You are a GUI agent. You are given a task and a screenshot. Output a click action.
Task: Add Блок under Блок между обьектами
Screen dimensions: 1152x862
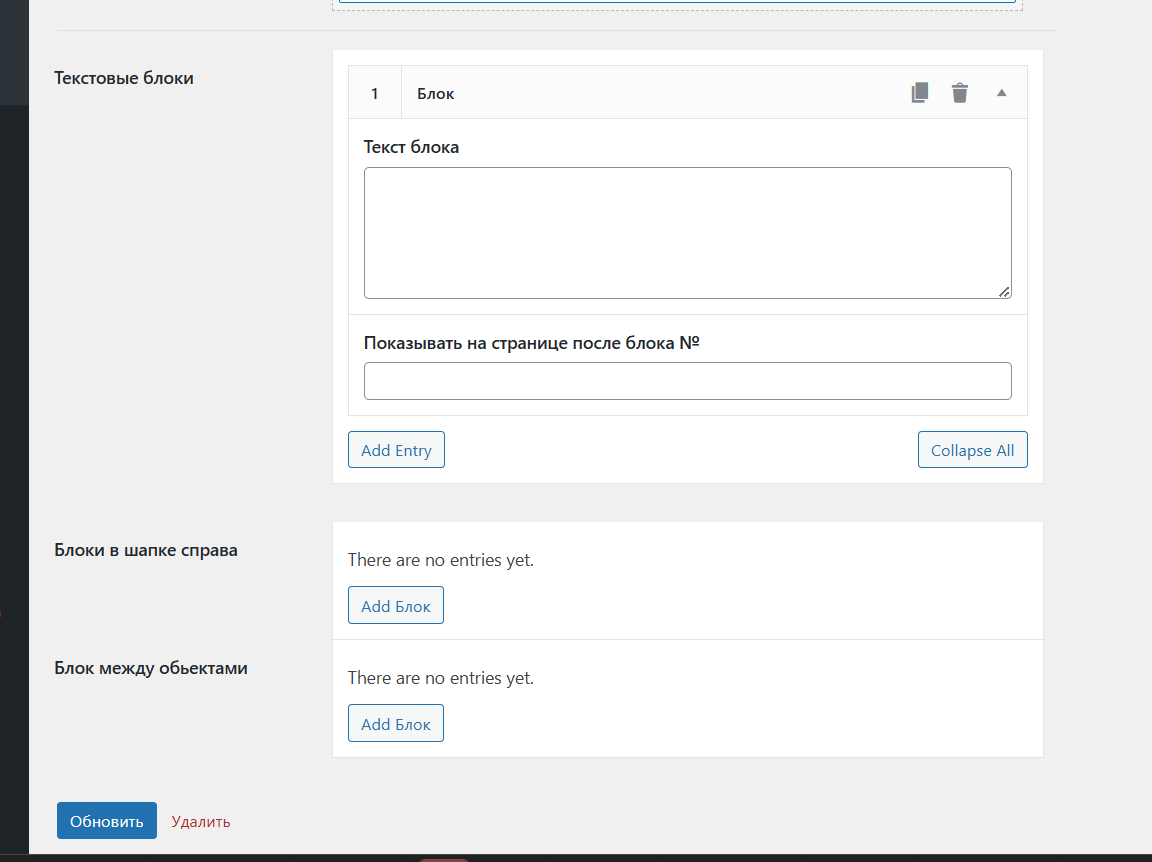[x=396, y=724]
